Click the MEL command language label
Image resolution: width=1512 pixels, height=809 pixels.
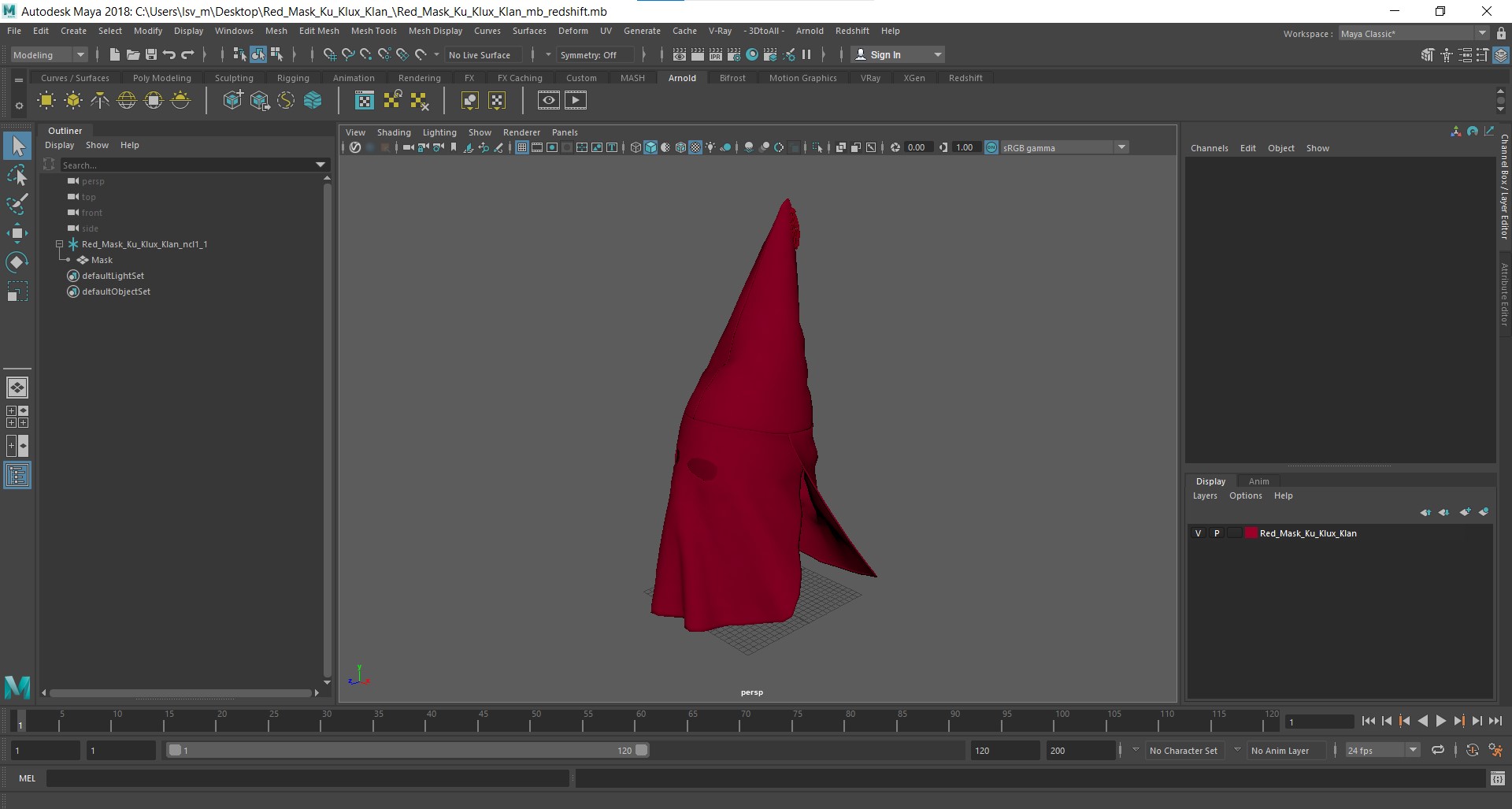[28, 778]
